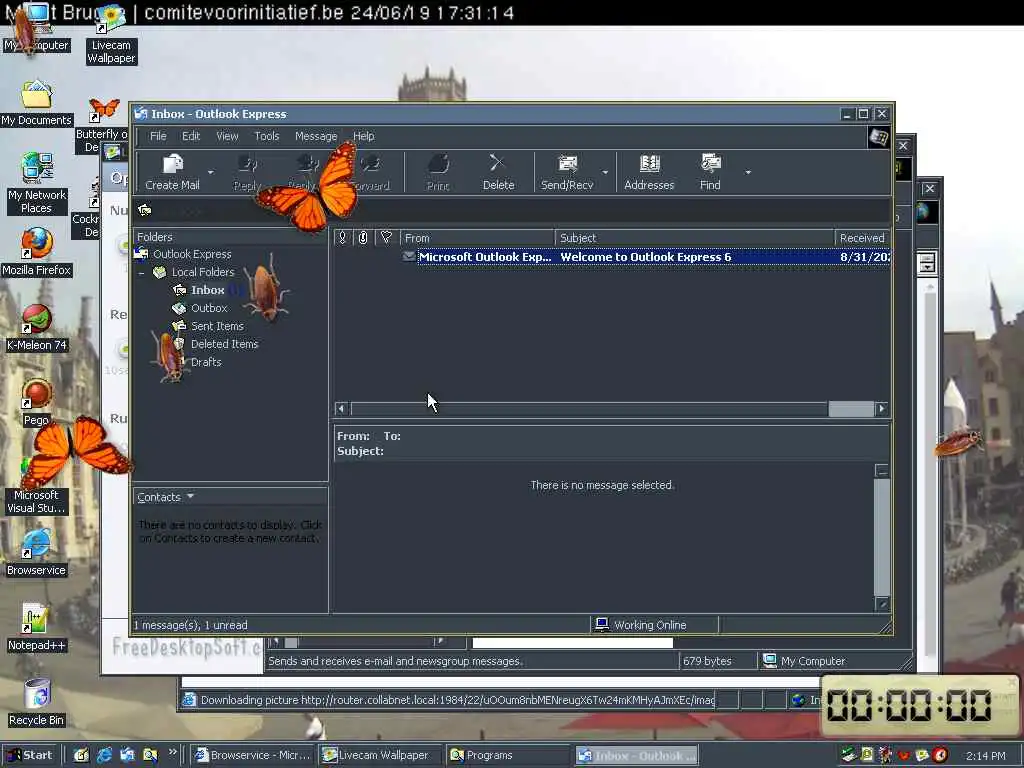Screen dimensions: 1024x768
Task: Sort messages by Received column header
Action: pos(862,238)
